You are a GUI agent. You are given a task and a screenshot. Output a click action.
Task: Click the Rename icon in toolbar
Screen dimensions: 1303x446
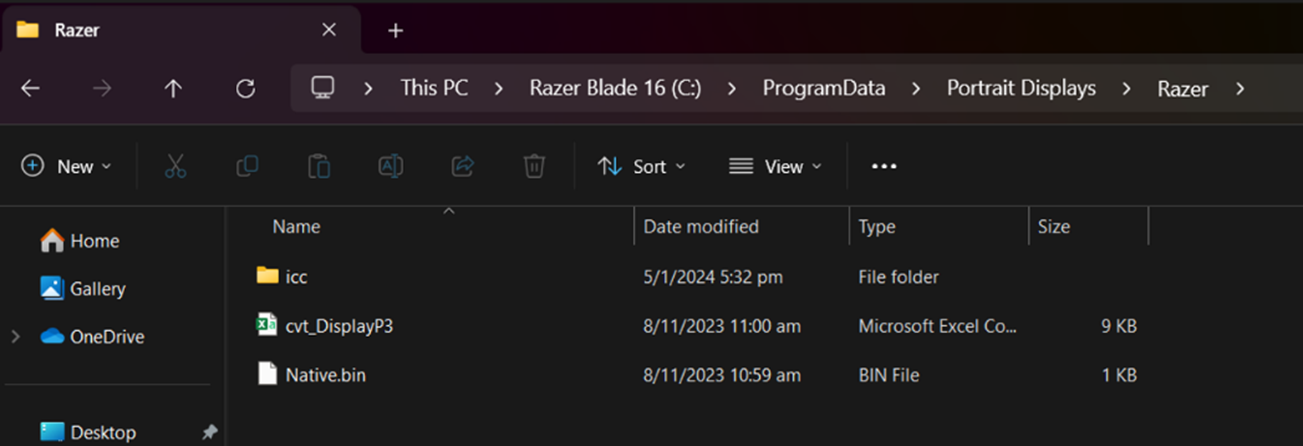coord(390,166)
